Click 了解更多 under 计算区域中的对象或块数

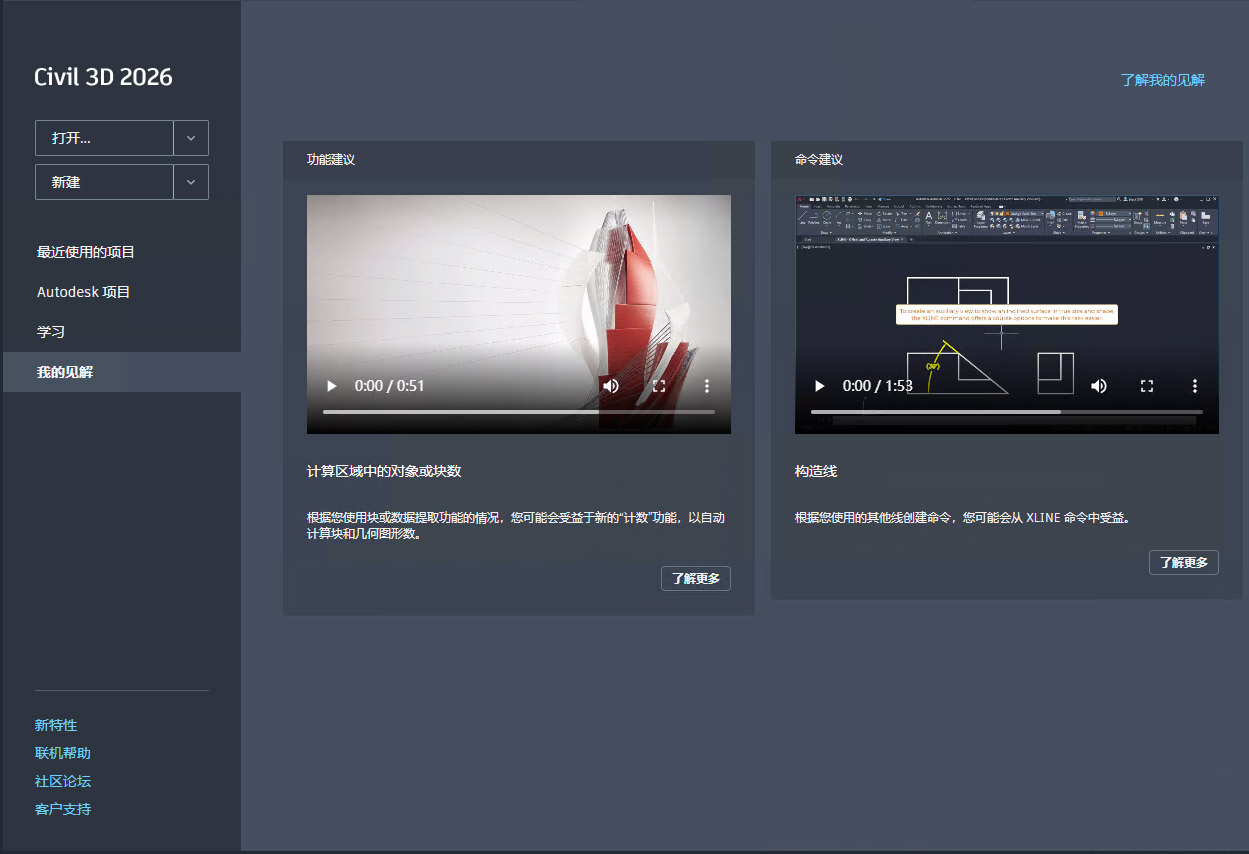(695, 578)
